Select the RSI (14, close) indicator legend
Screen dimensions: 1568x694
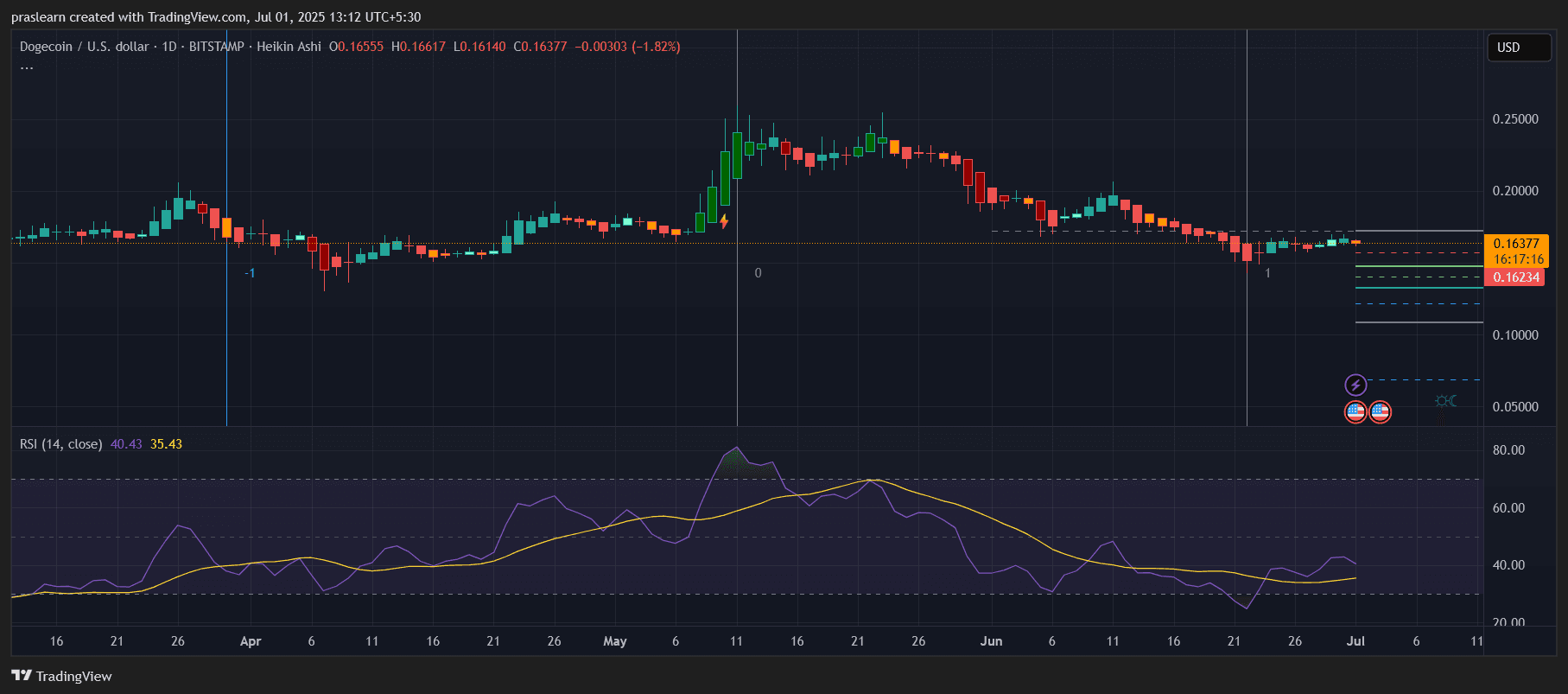(60, 444)
